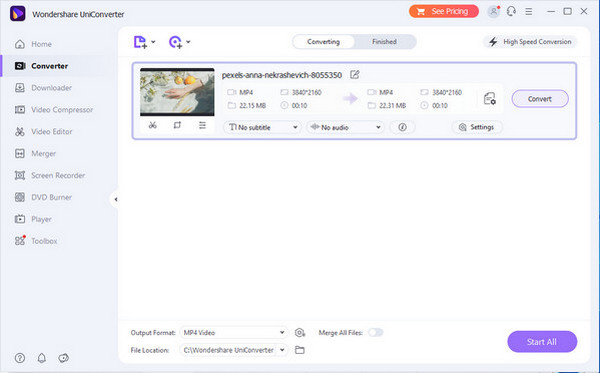Viewport: 600px width, 373px height.
Task: Click the source 22.15 MB size text
Action: (253, 106)
